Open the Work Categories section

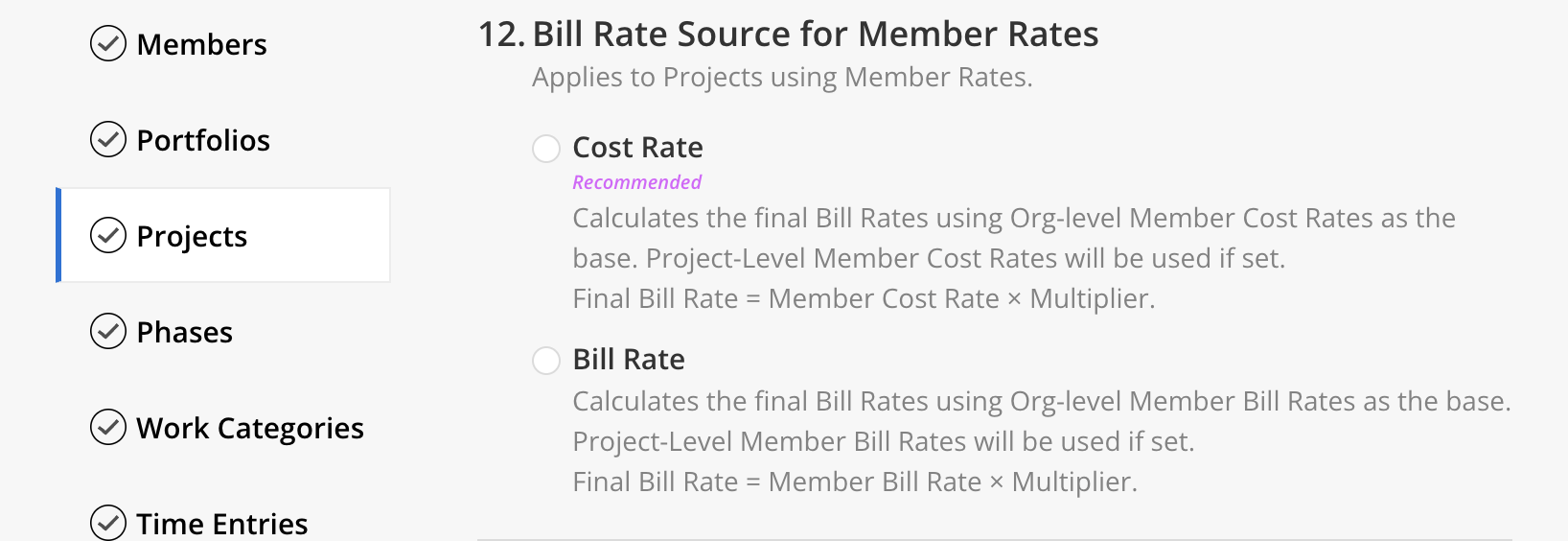pyautogui.click(x=250, y=428)
